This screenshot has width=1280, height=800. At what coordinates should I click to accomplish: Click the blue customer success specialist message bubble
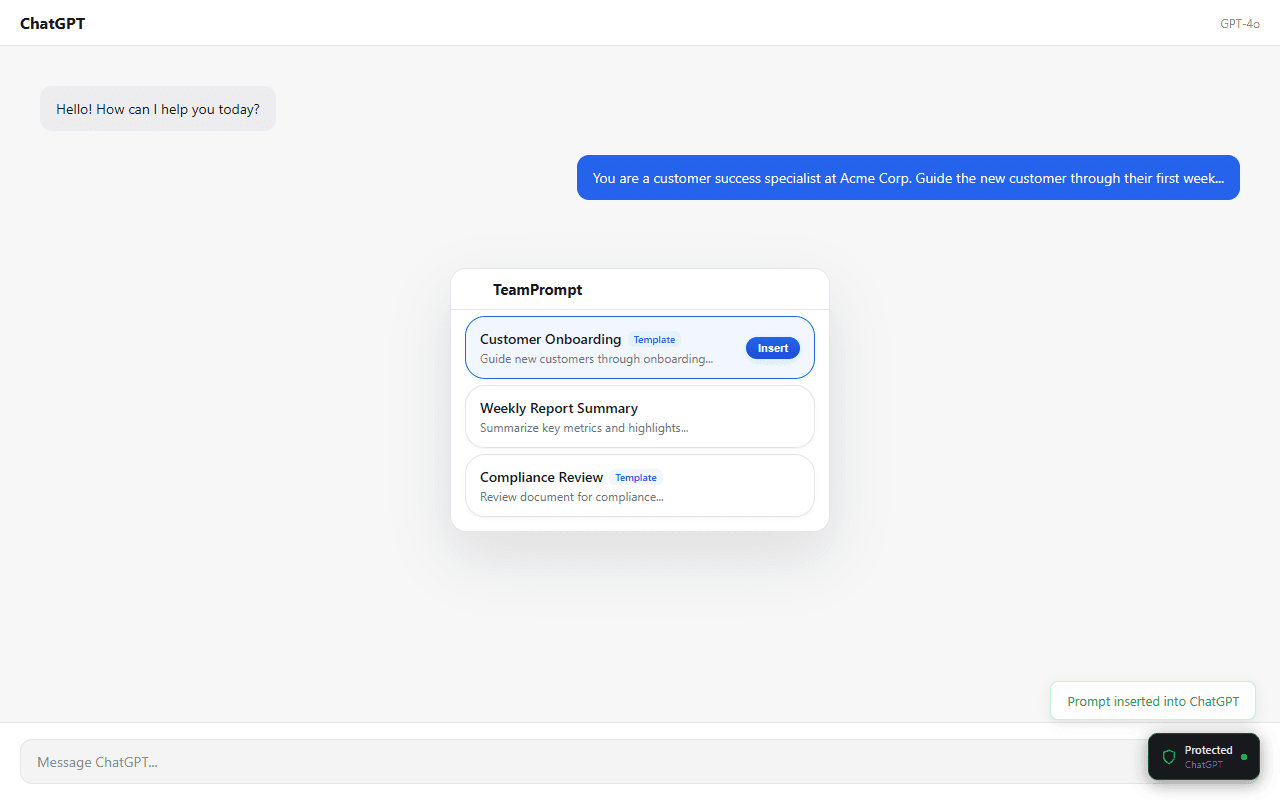[908, 177]
